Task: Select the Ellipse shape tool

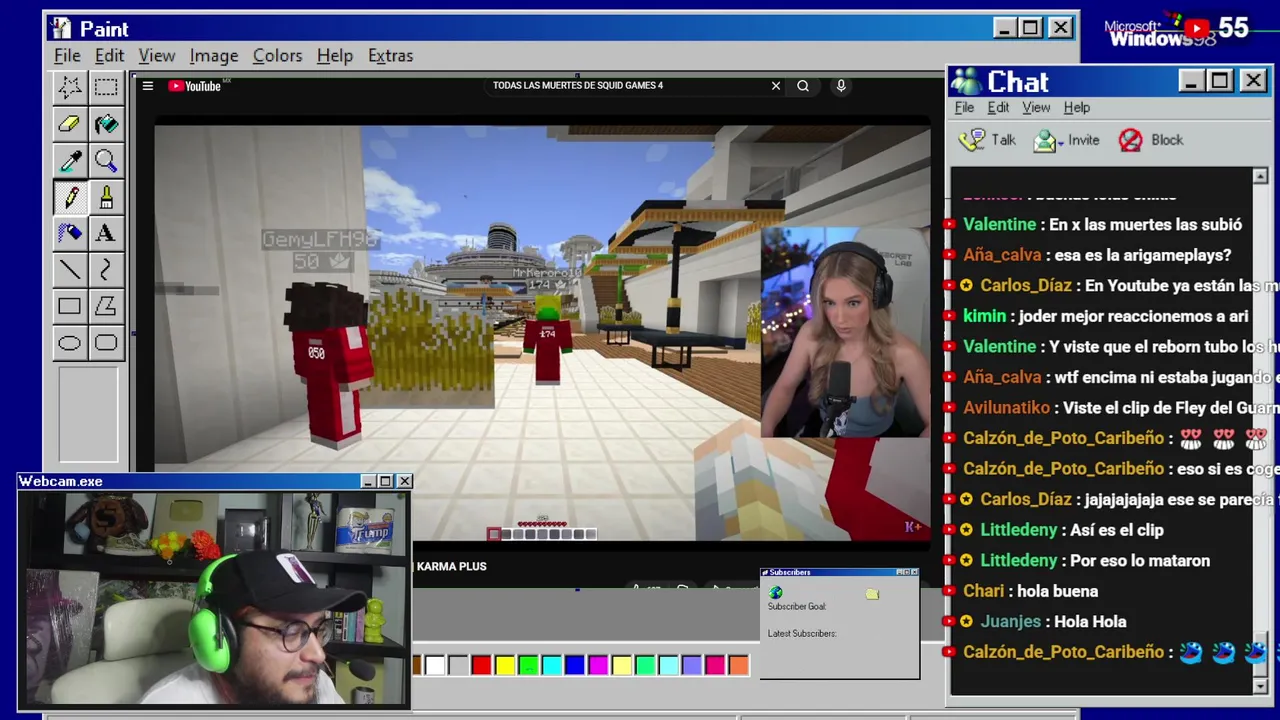Action: coord(69,343)
